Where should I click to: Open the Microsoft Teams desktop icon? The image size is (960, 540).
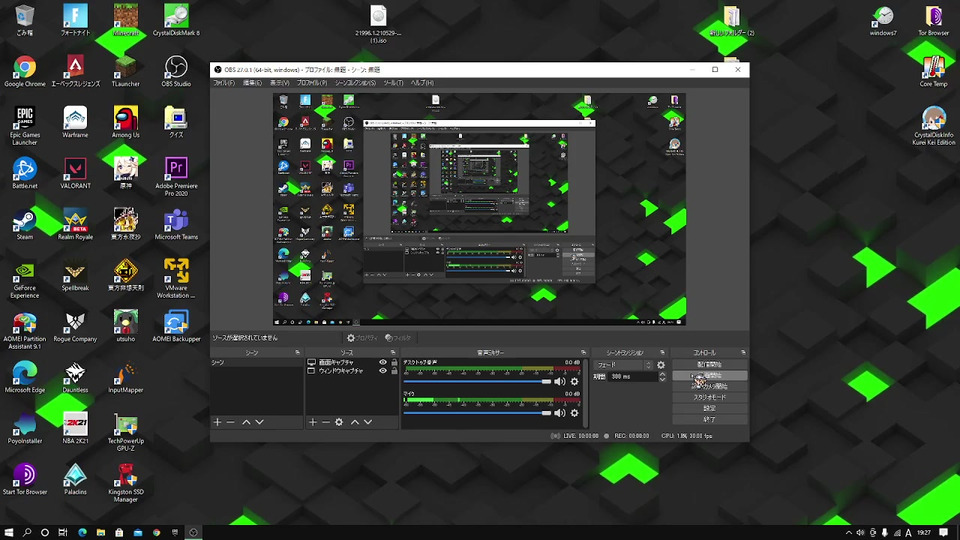(x=176, y=224)
